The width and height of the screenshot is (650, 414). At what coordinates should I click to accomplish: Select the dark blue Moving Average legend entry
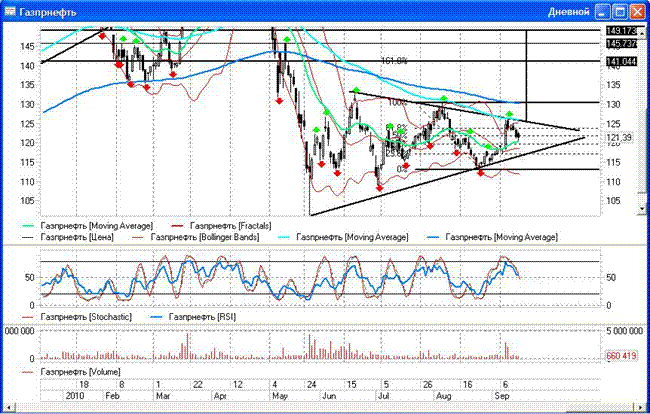tap(492, 237)
